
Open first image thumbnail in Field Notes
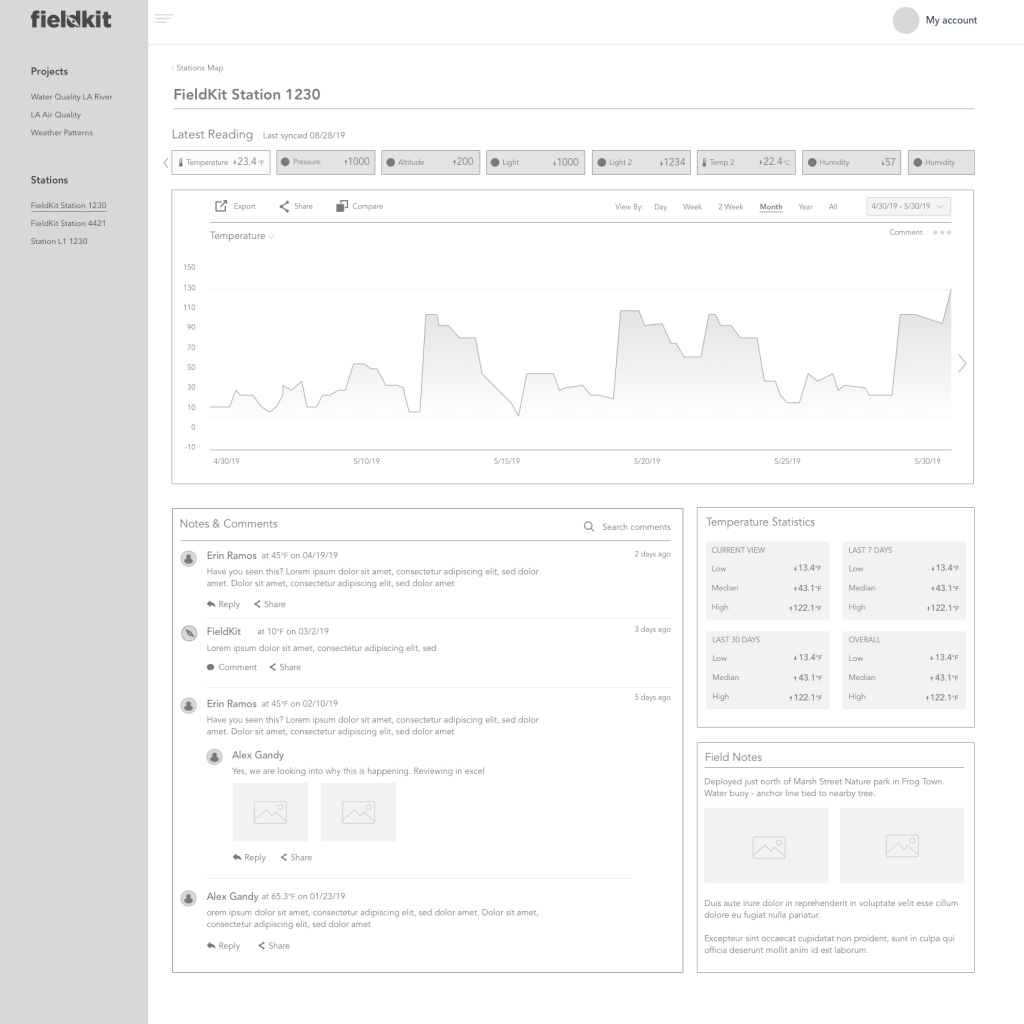tap(766, 847)
